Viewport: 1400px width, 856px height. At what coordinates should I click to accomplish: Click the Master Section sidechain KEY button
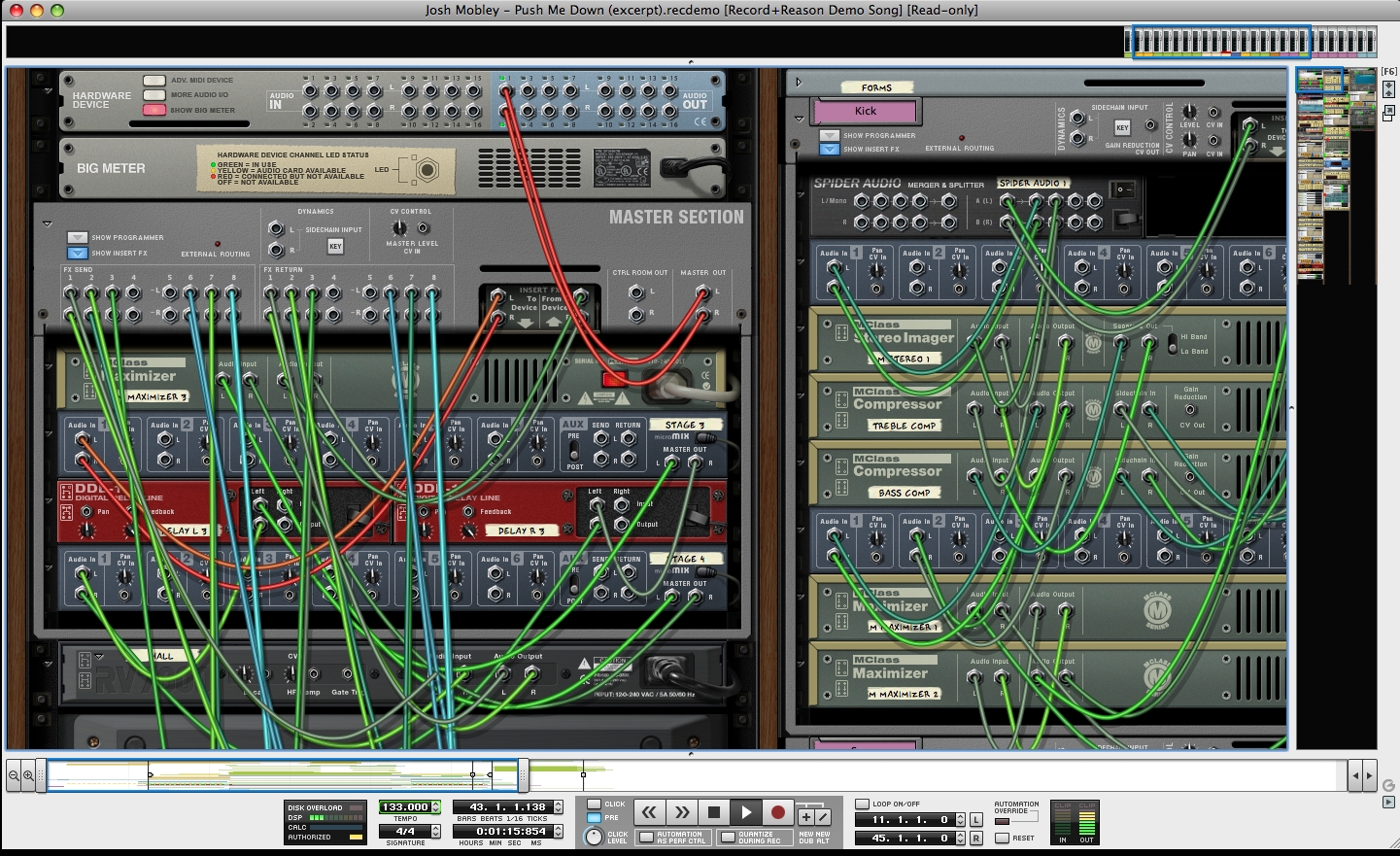[335, 247]
